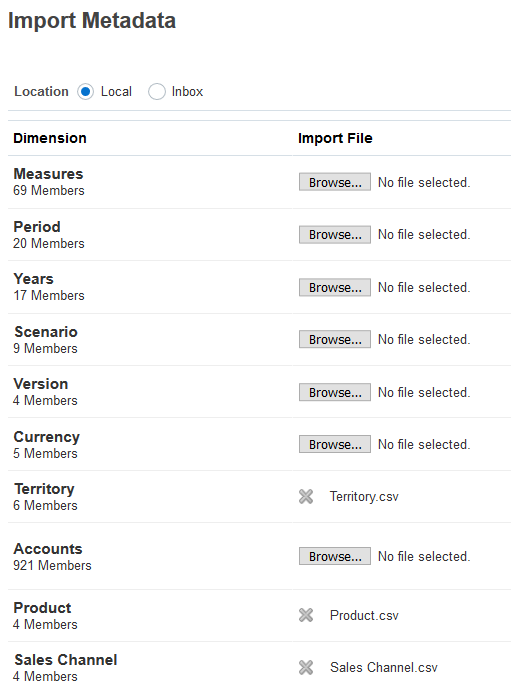Viewport: 511px width, 692px height.
Task: Click the Accounts dimension name
Action: (x=48, y=549)
